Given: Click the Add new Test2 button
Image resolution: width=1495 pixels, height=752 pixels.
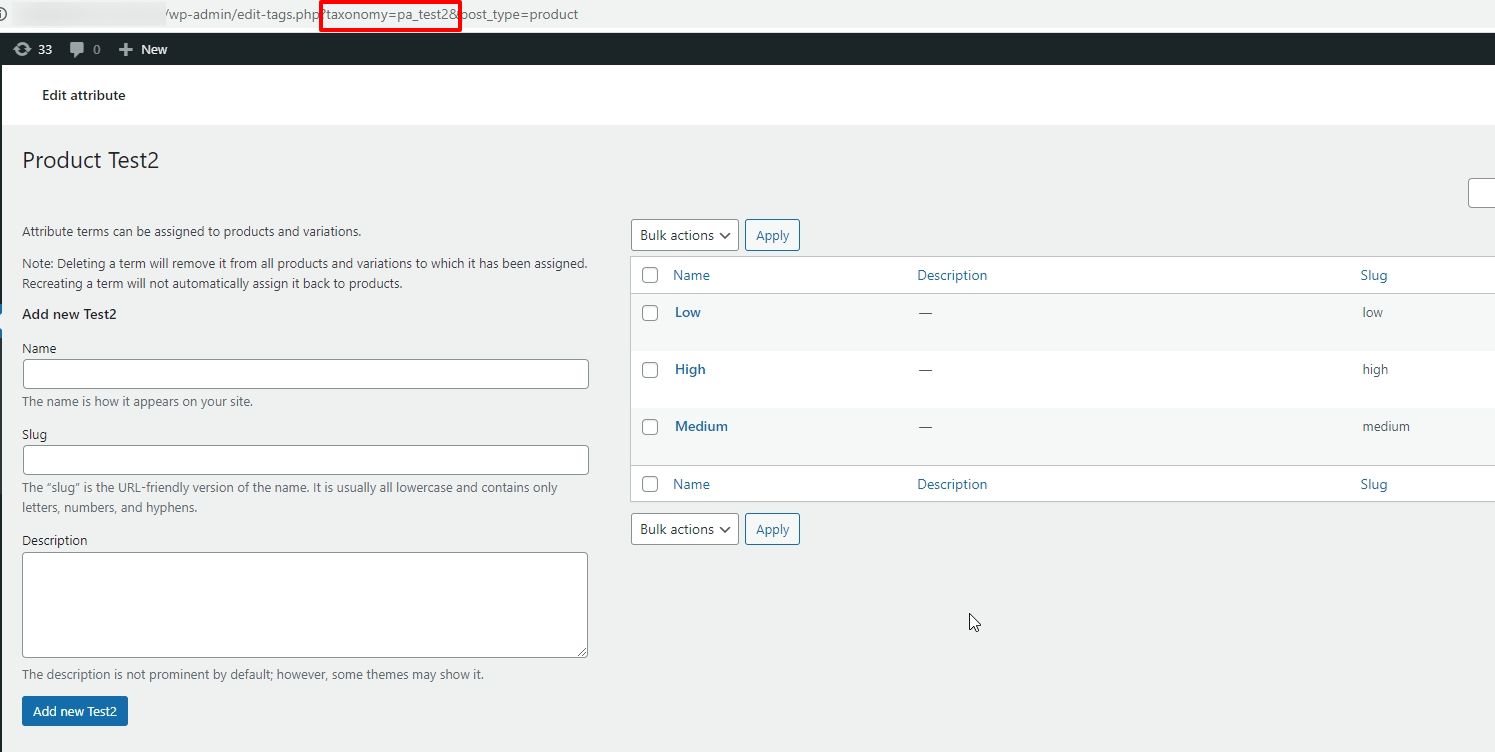Looking at the screenshot, I should point(75,711).
